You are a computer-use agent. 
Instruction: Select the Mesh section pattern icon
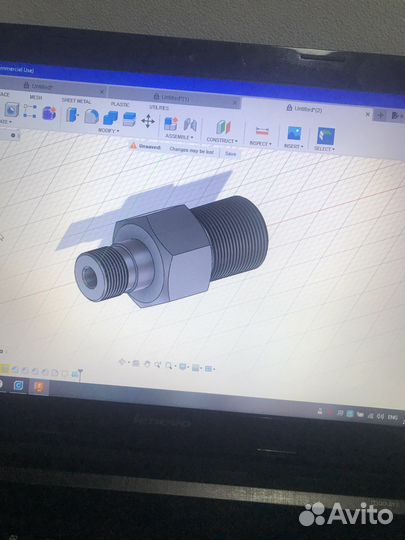30,111
